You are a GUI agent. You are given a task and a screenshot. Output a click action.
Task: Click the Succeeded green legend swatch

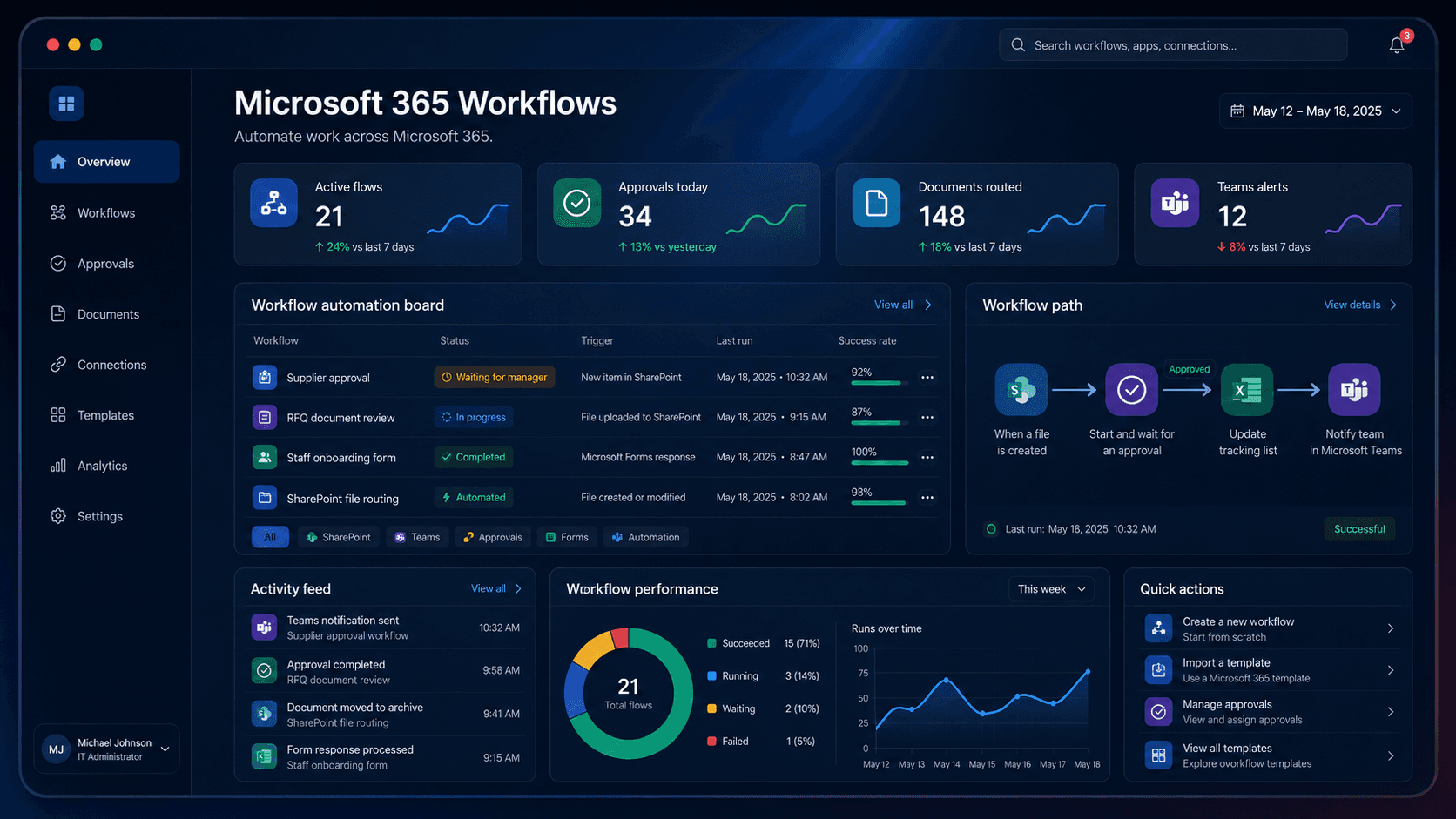coord(711,643)
